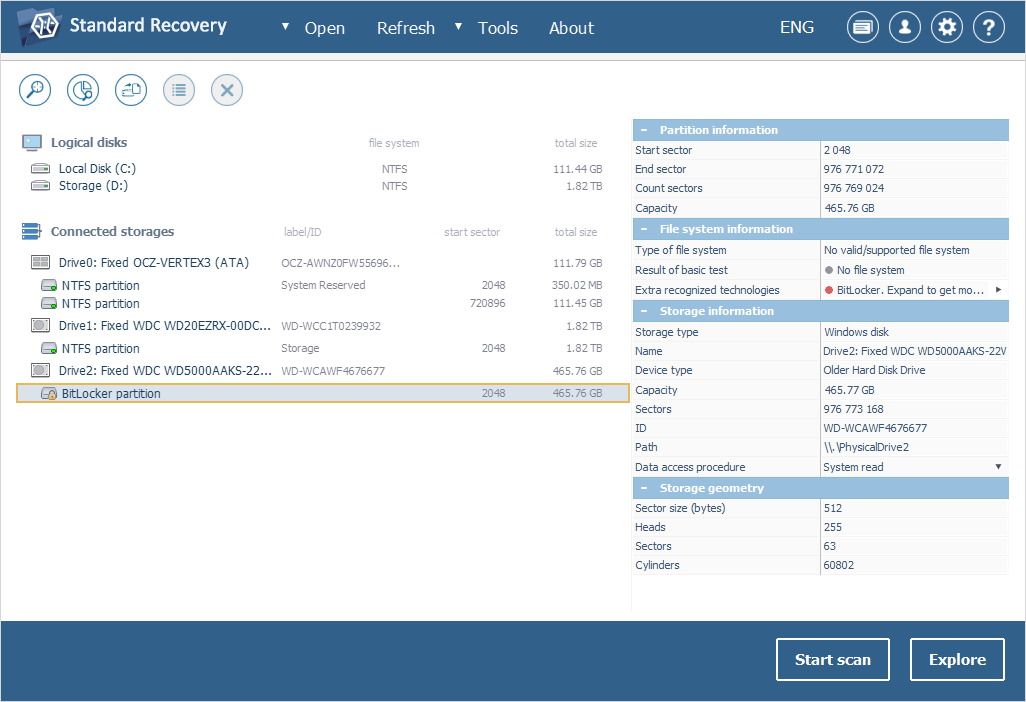
Task: Click the Explore button
Action: pos(957,659)
